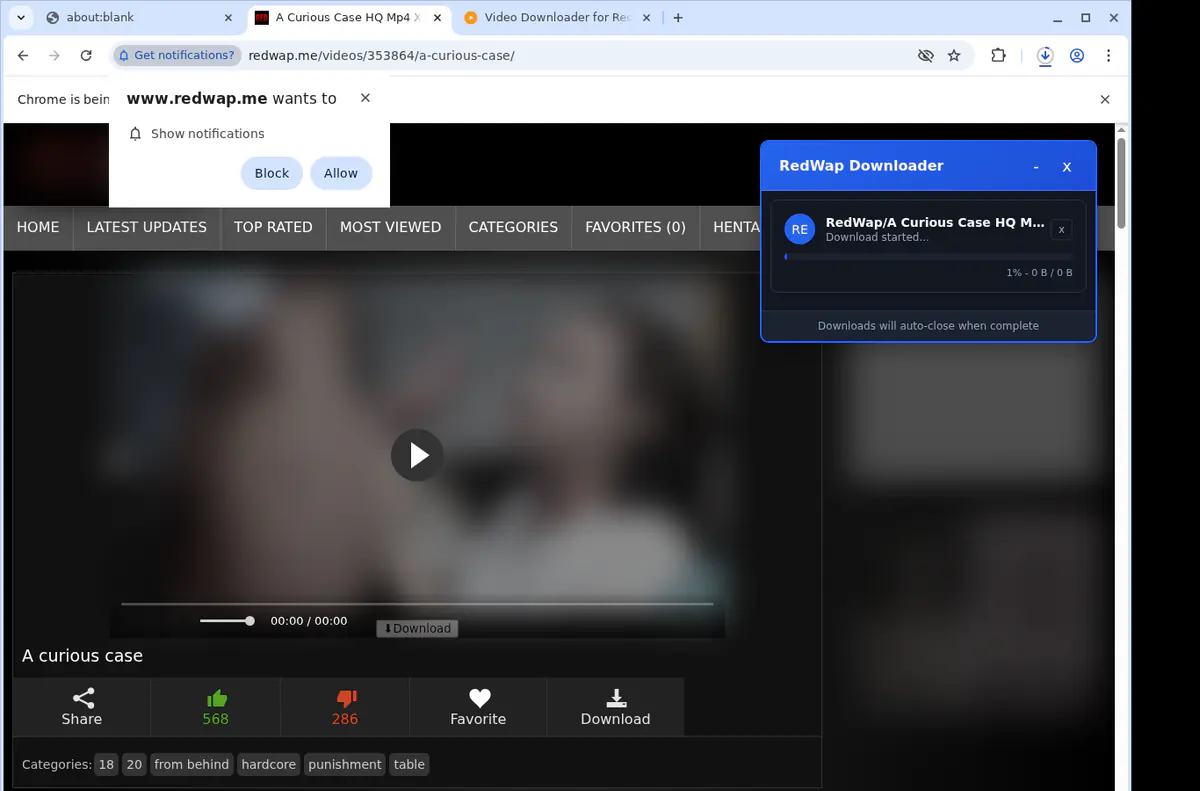Close the notification permission prompt
This screenshot has width=1200, height=791.
(365, 98)
